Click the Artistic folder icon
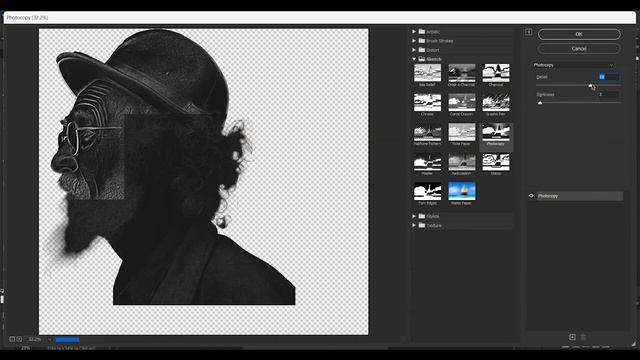 422,31
